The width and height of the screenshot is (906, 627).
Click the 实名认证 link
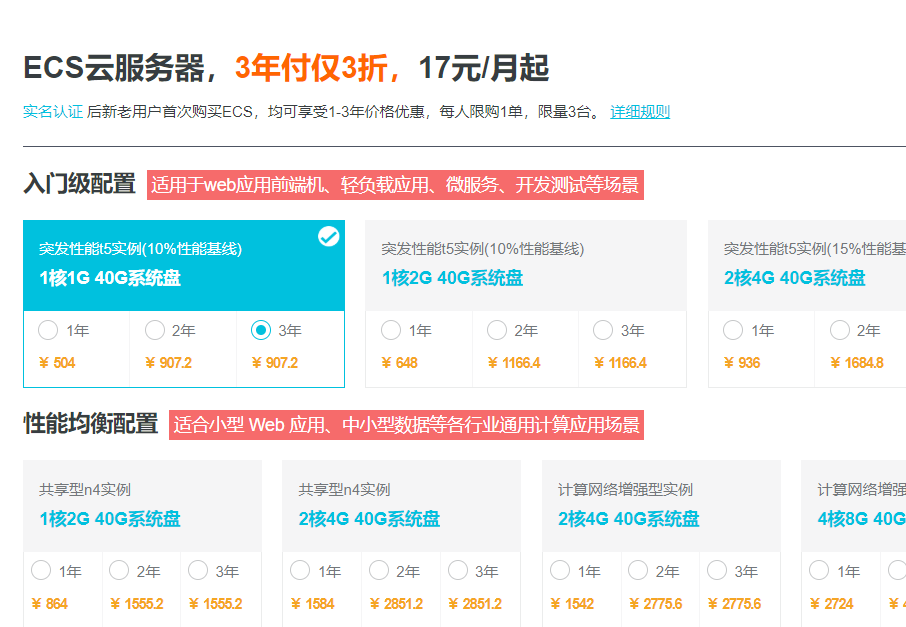52,112
